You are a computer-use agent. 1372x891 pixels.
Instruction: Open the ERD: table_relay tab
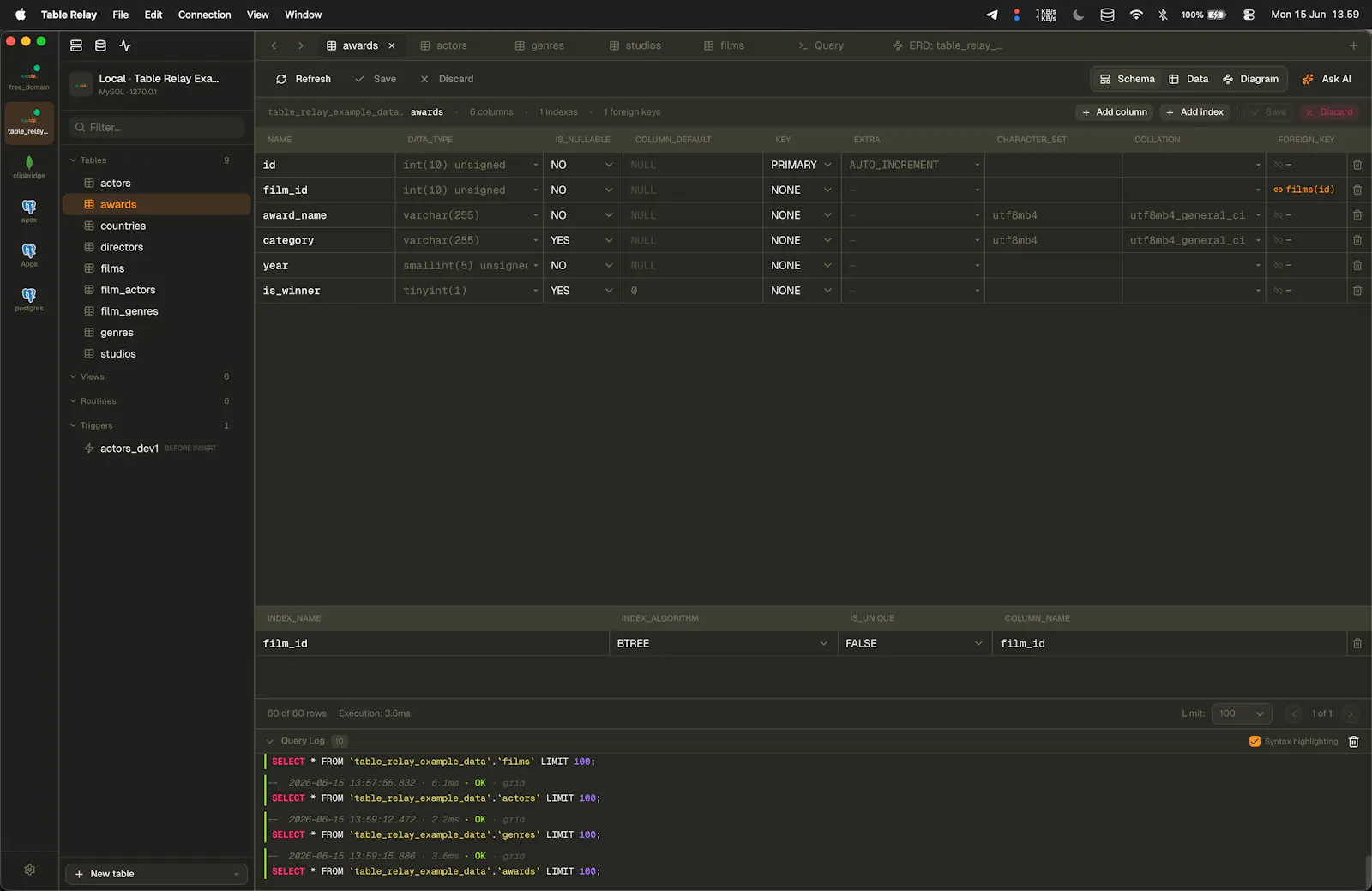(948, 45)
